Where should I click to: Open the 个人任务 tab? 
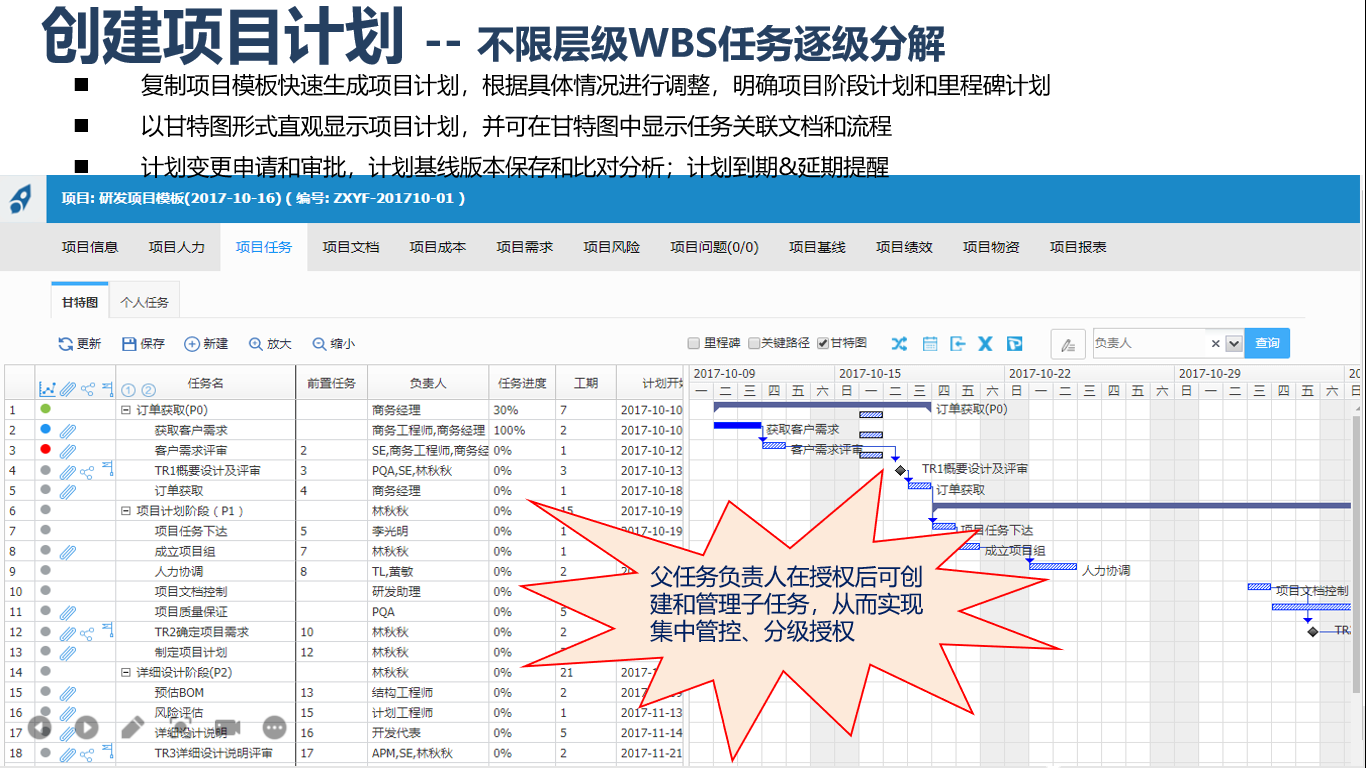point(145,302)
